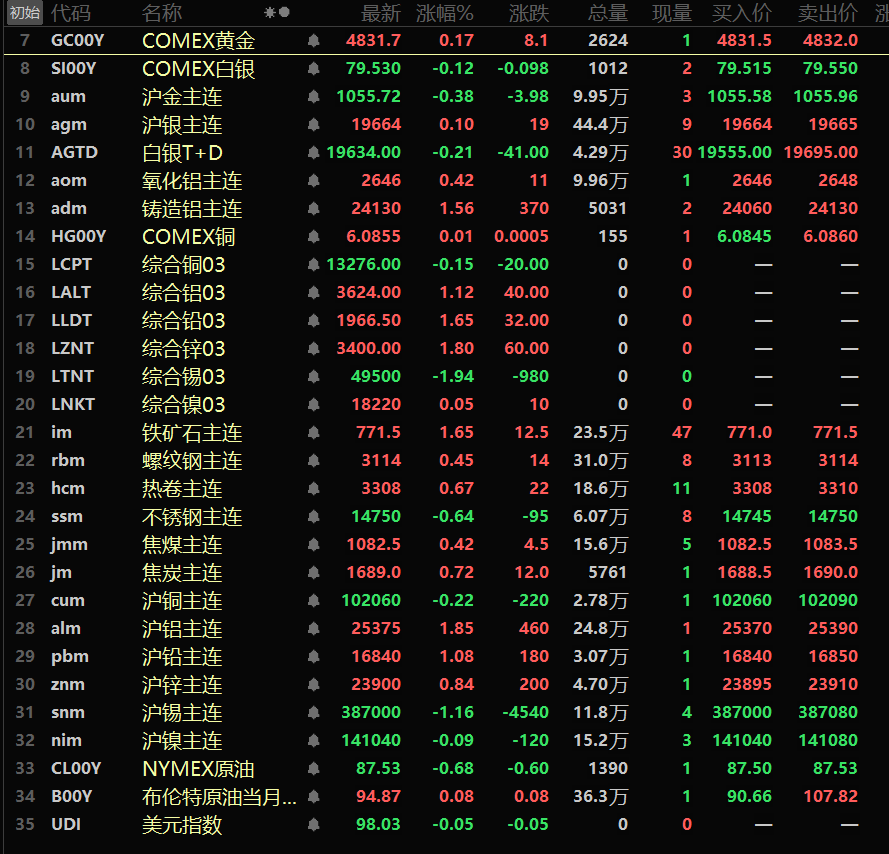Toggle alert bell for 螺纹钢主连
Screen dimensions: 889x854
pos(314,461)
